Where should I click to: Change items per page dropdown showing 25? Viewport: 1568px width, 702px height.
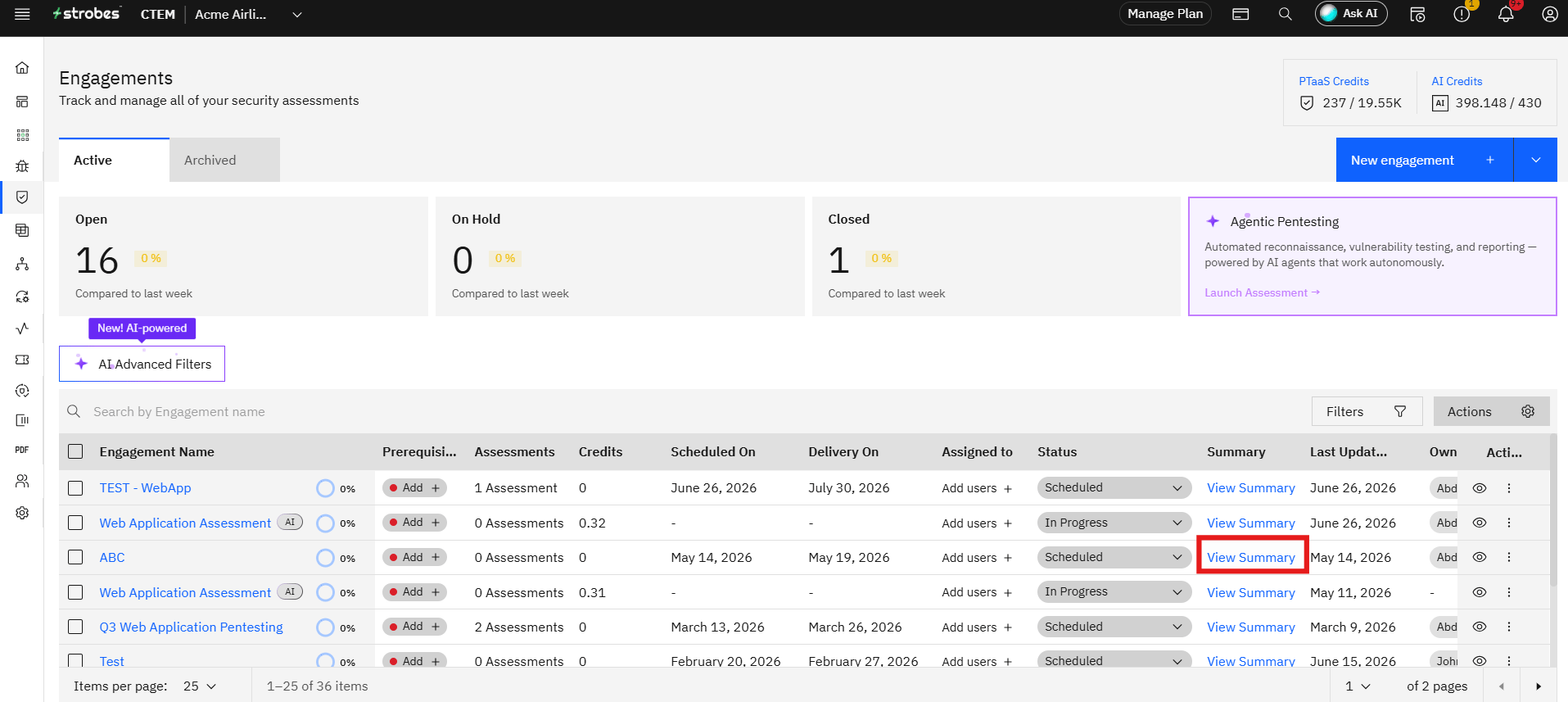point(200,686)
